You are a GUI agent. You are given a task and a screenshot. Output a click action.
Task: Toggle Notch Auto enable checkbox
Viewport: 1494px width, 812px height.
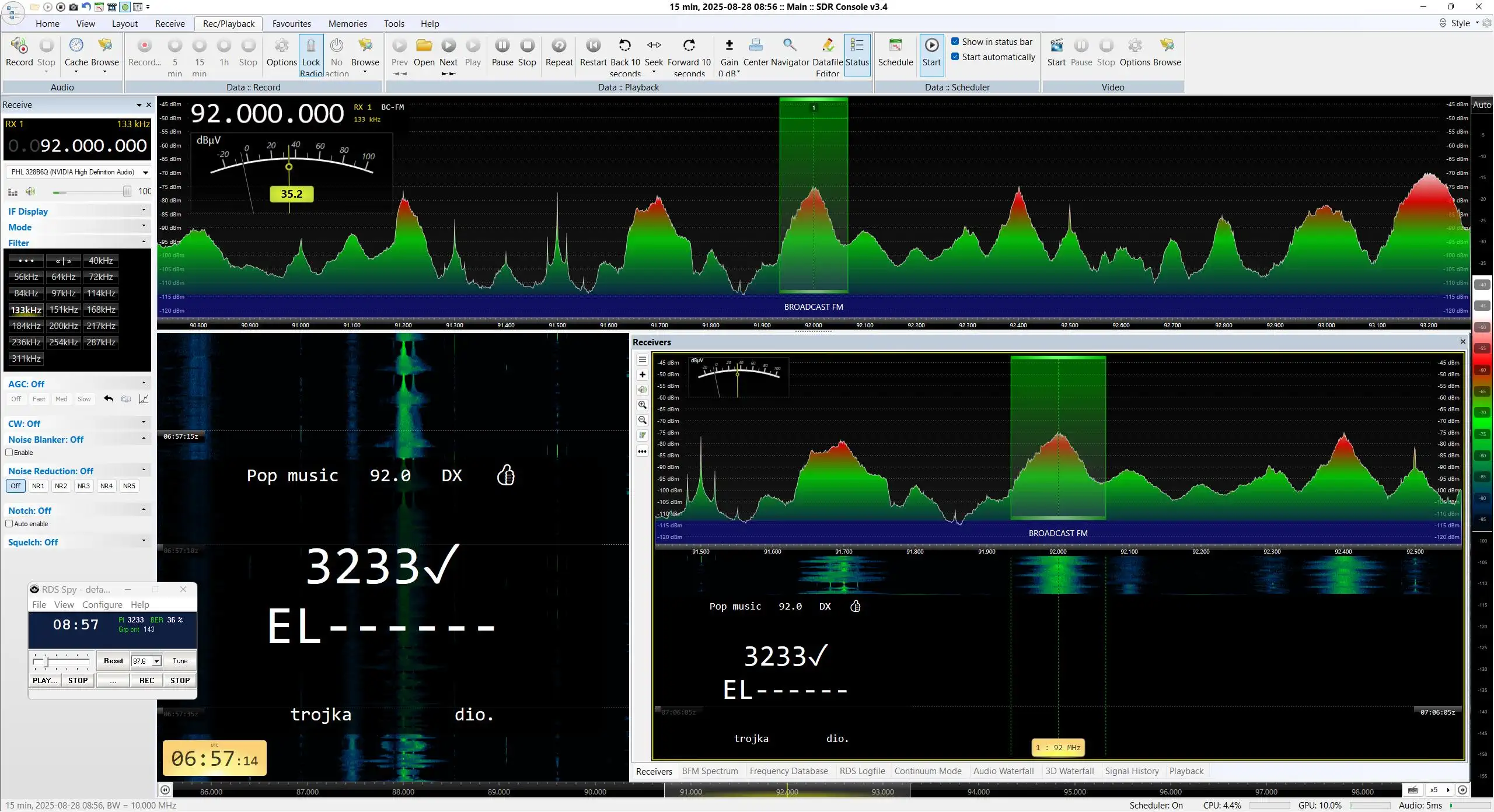pyautogui.click(x=9, y=524)
